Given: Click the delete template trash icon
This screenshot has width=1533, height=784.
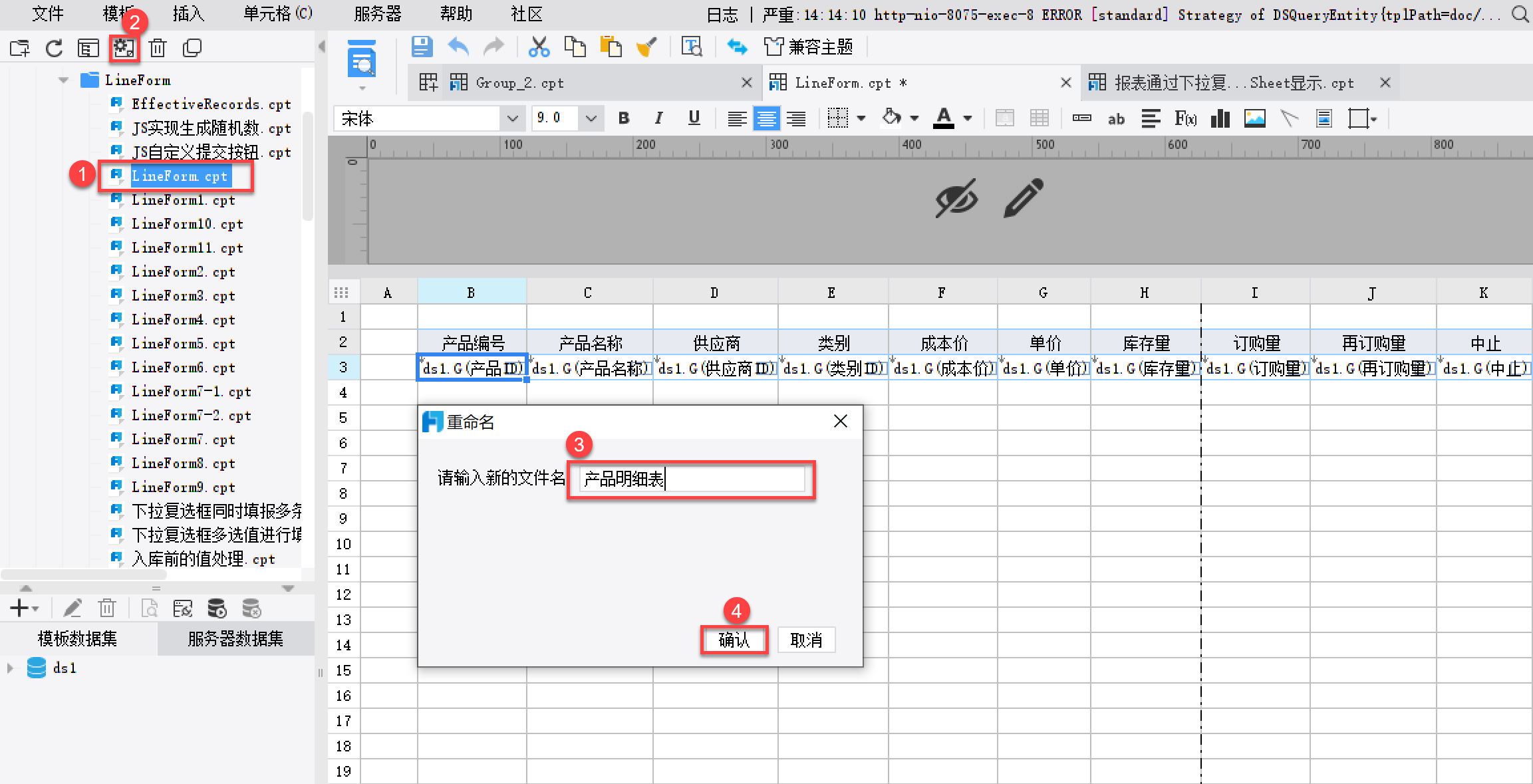Looking at the screenshot, I should pos(158,48).
